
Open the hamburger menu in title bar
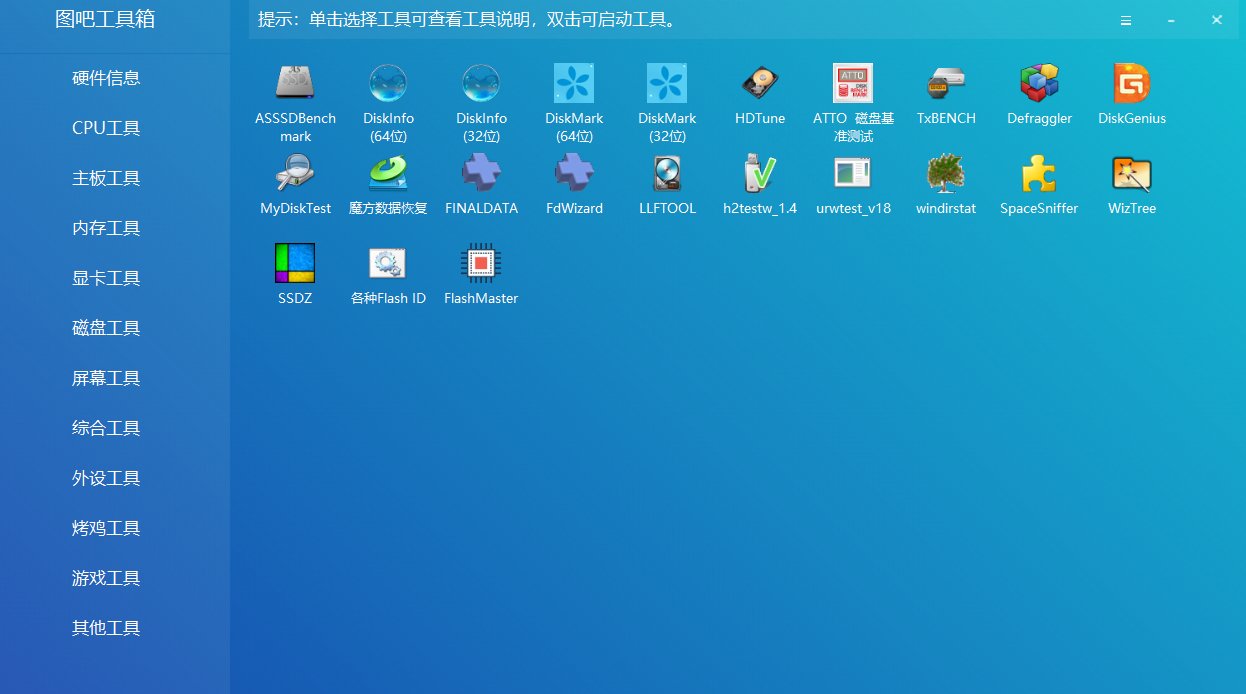(x=1126, y=20)
